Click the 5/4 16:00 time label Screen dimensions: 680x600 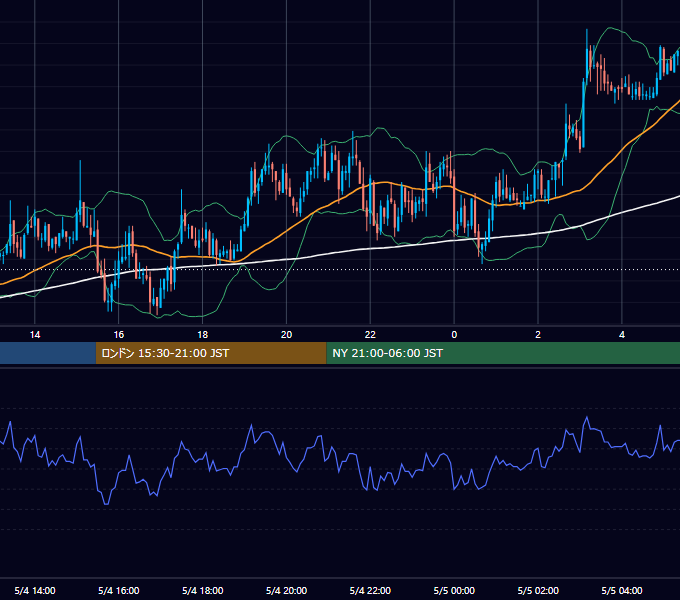(x=118, y=590)
